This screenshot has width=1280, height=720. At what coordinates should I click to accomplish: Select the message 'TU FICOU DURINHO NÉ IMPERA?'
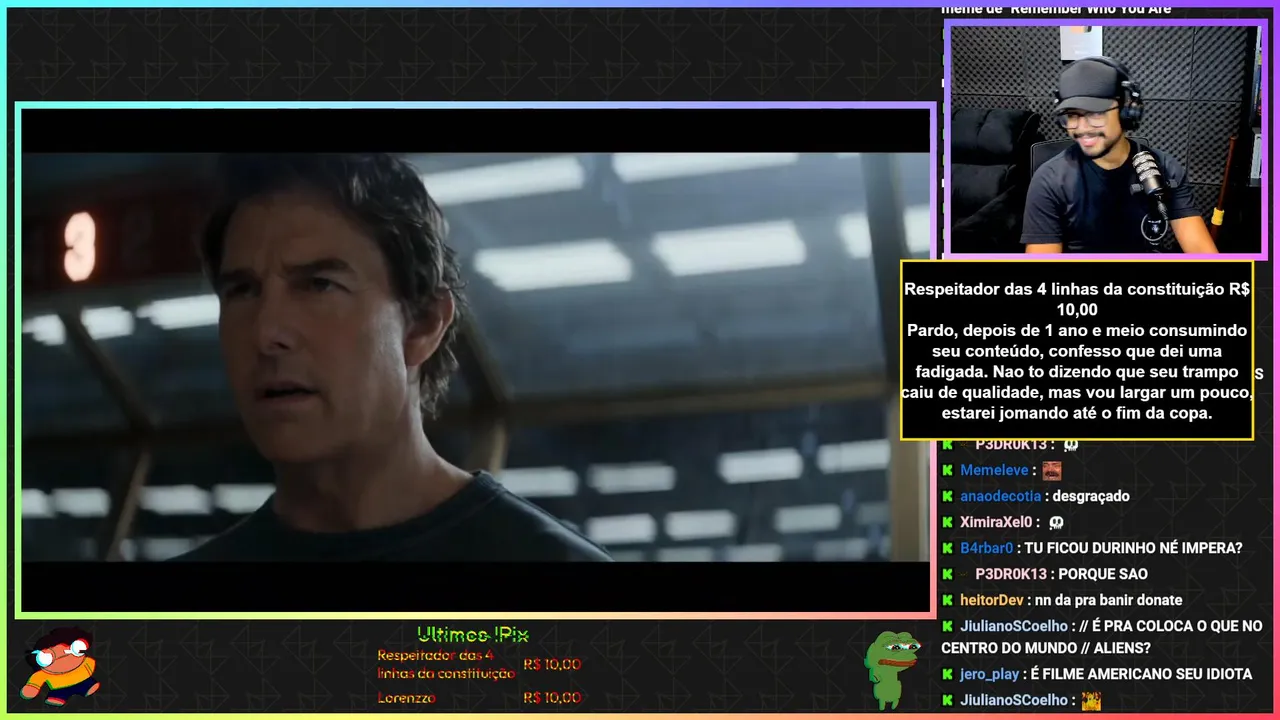click(1134, 548)
